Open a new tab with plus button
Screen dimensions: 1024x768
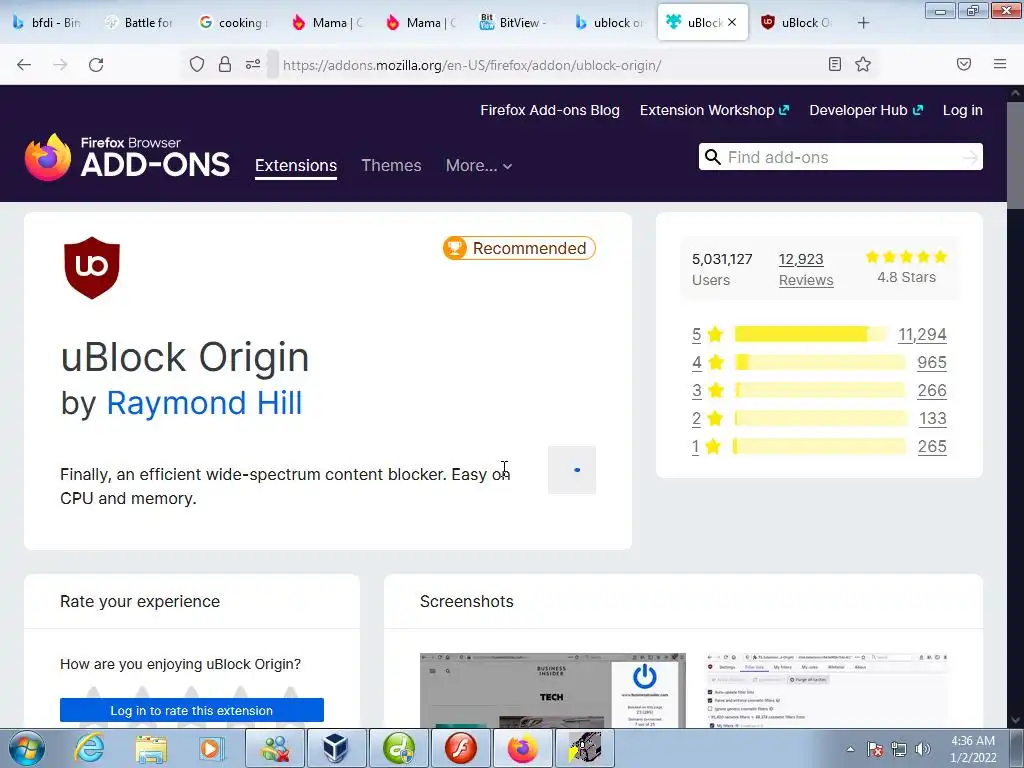pos(863,23)
